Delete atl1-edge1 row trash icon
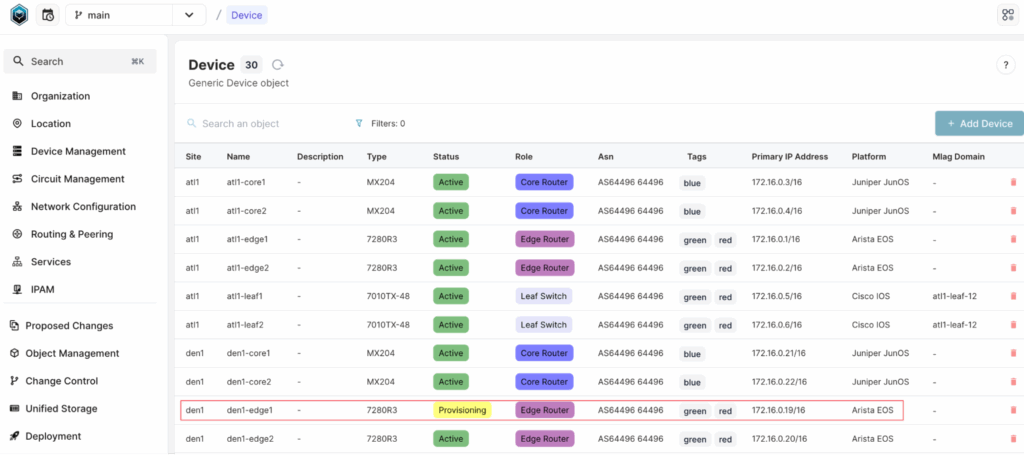Screen dimensions: 1024x455 [x=1014, y=240]
